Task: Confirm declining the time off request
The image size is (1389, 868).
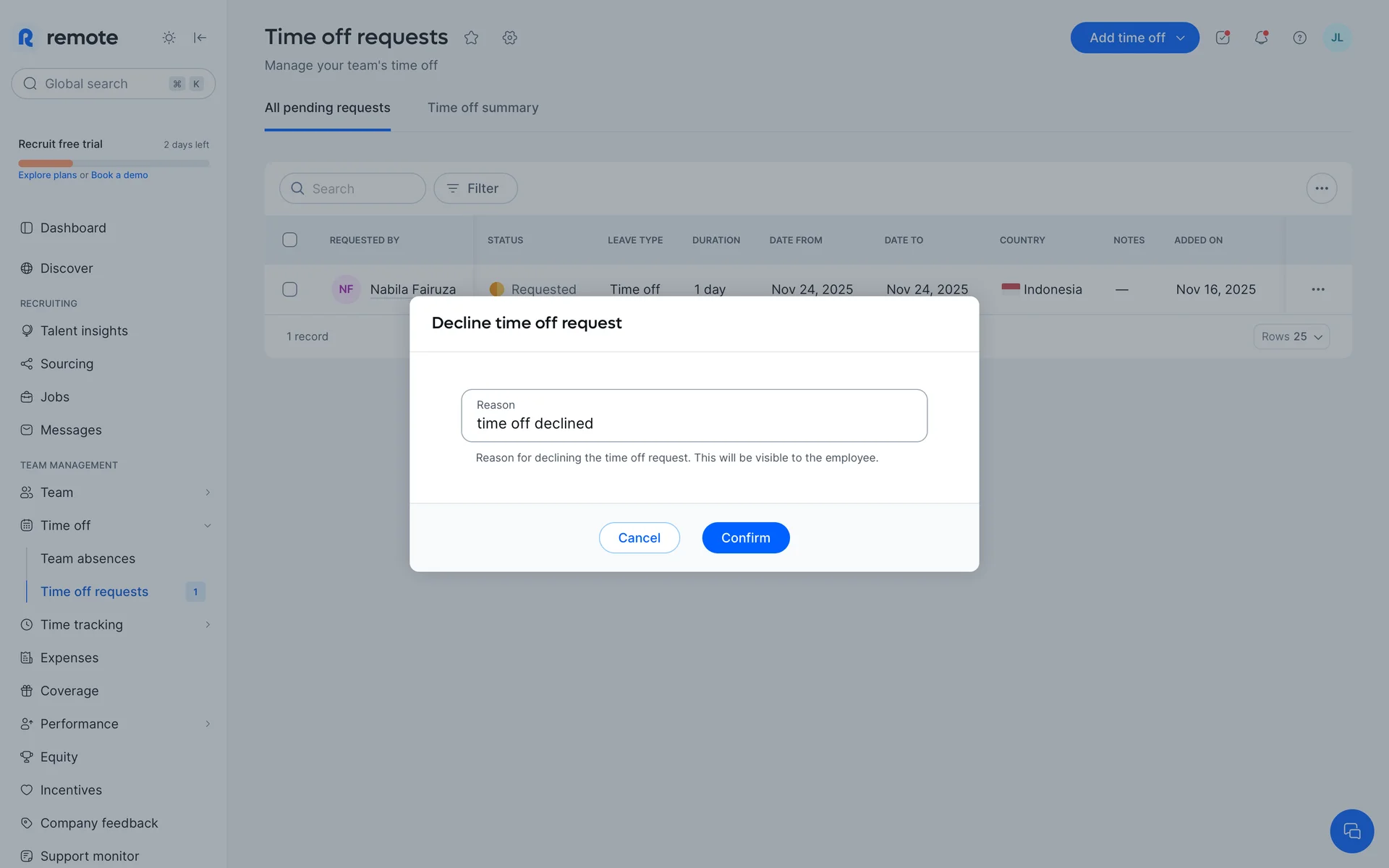Action: click(745, 538)
